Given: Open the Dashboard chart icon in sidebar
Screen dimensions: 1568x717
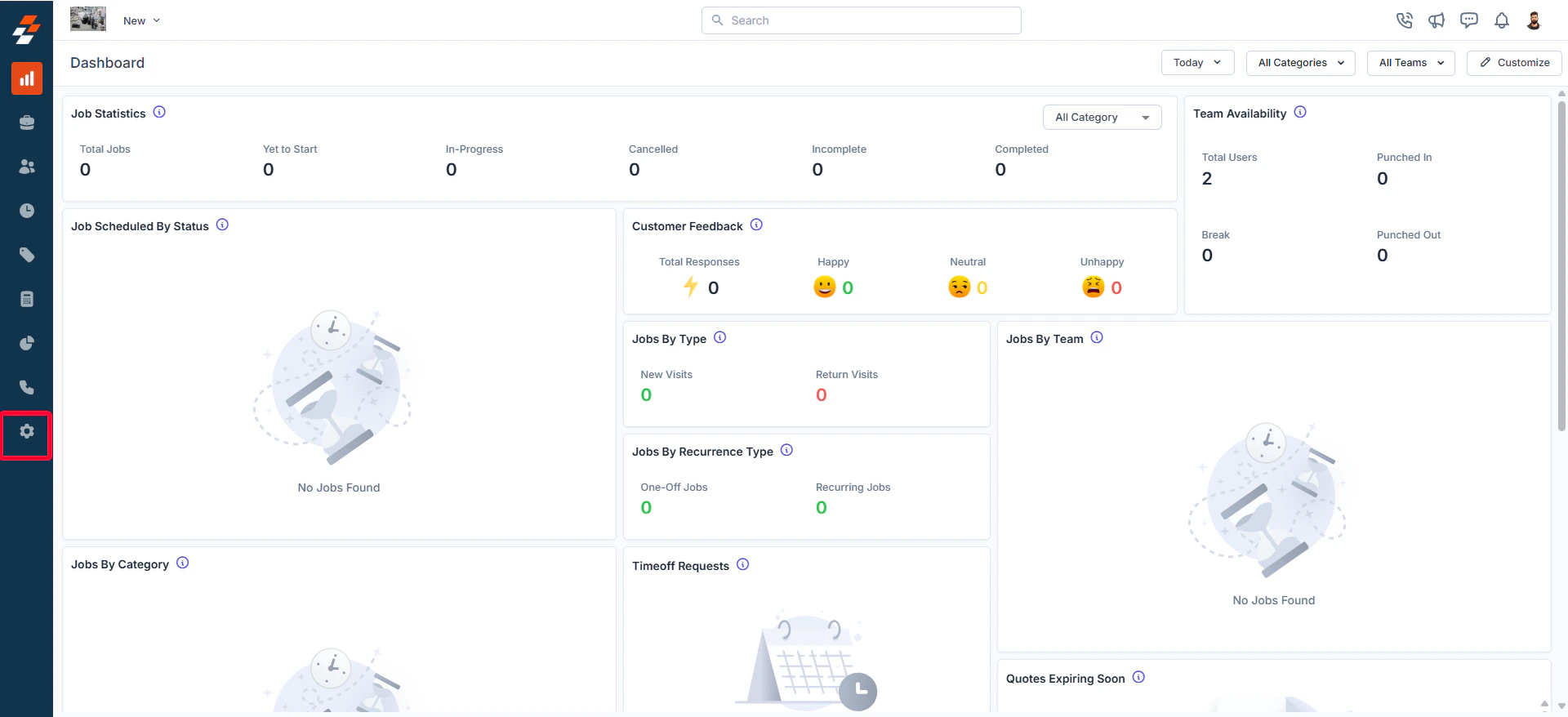Looking at the screenshot, I should [27, 78].
